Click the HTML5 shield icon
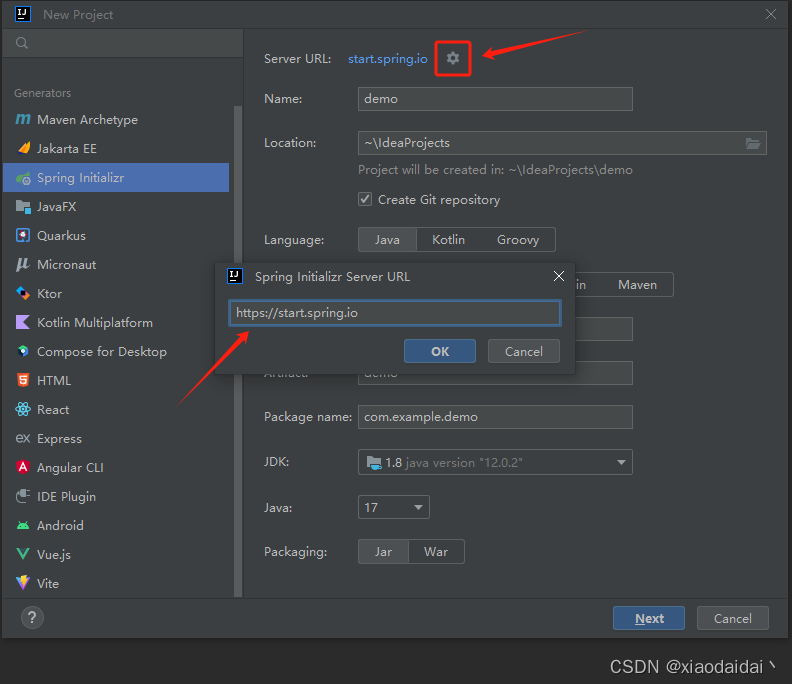 point(23,380)
